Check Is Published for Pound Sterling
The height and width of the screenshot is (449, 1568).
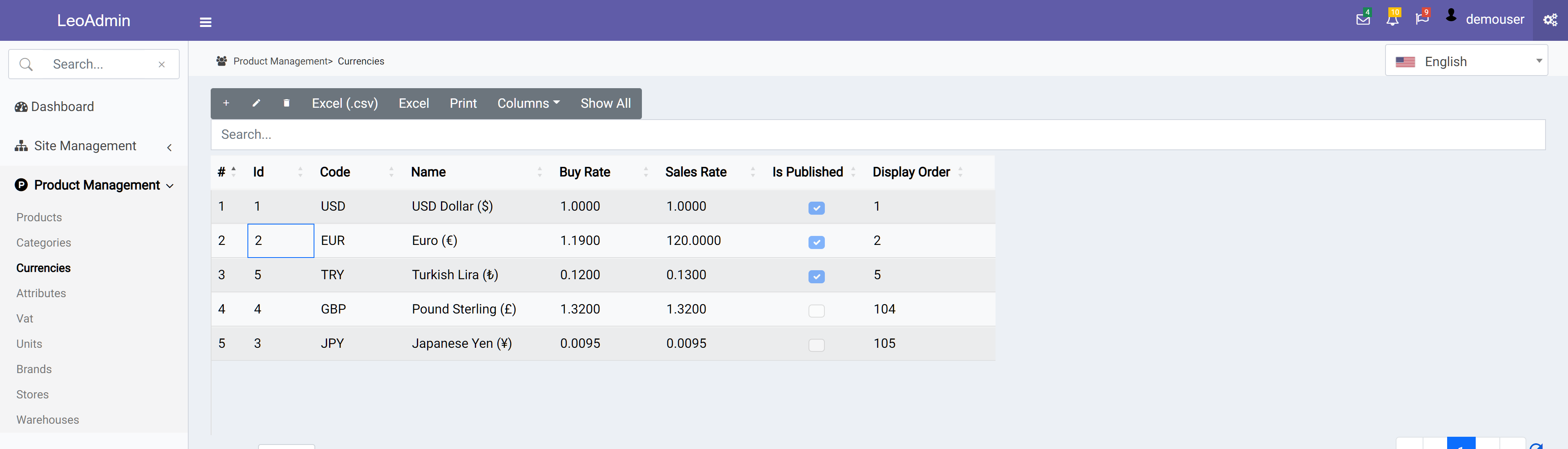tap(816, 311)
